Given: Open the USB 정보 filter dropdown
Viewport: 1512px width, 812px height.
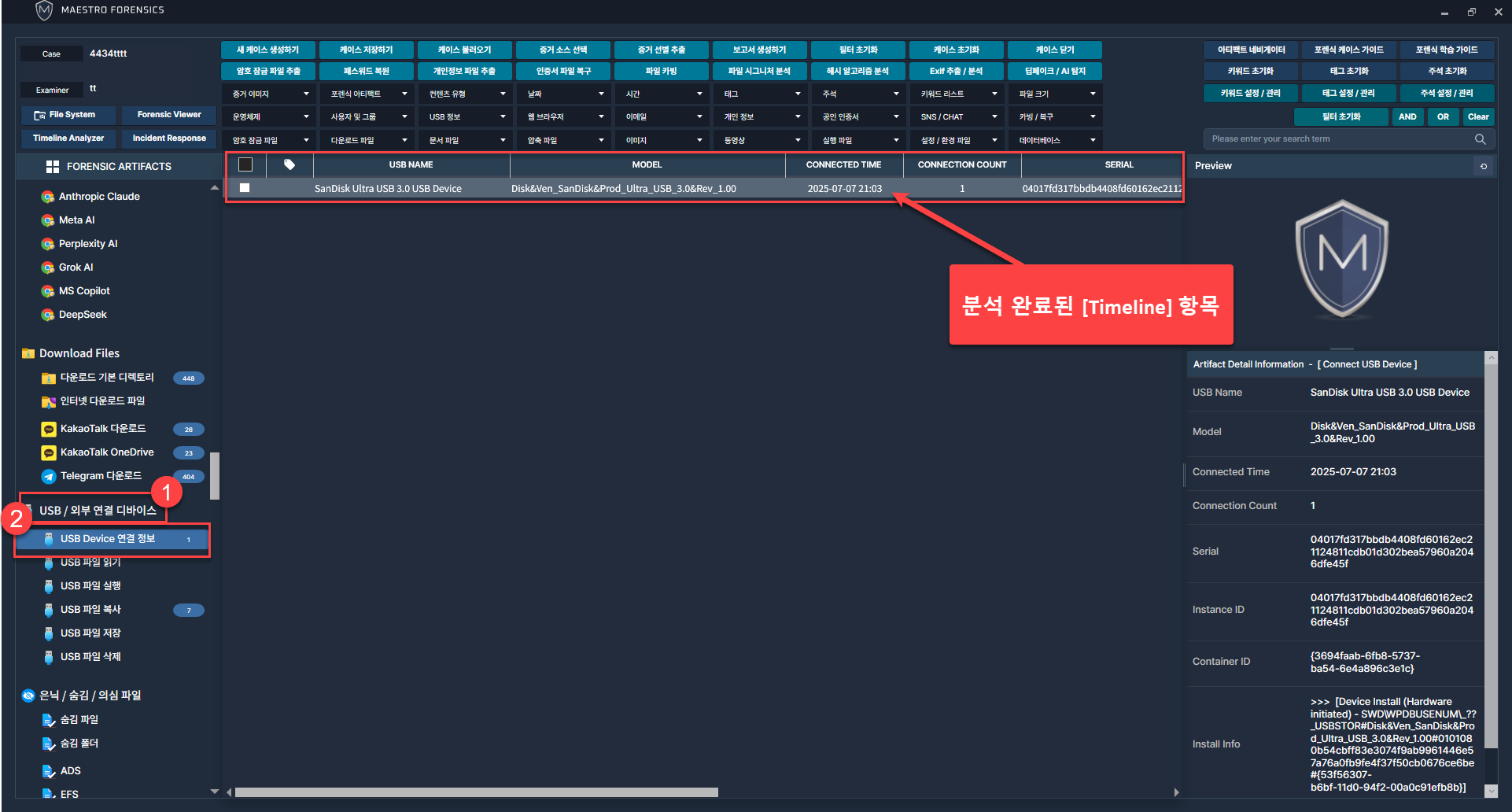Looking at the screenshot, I should (x=465, y=116).
